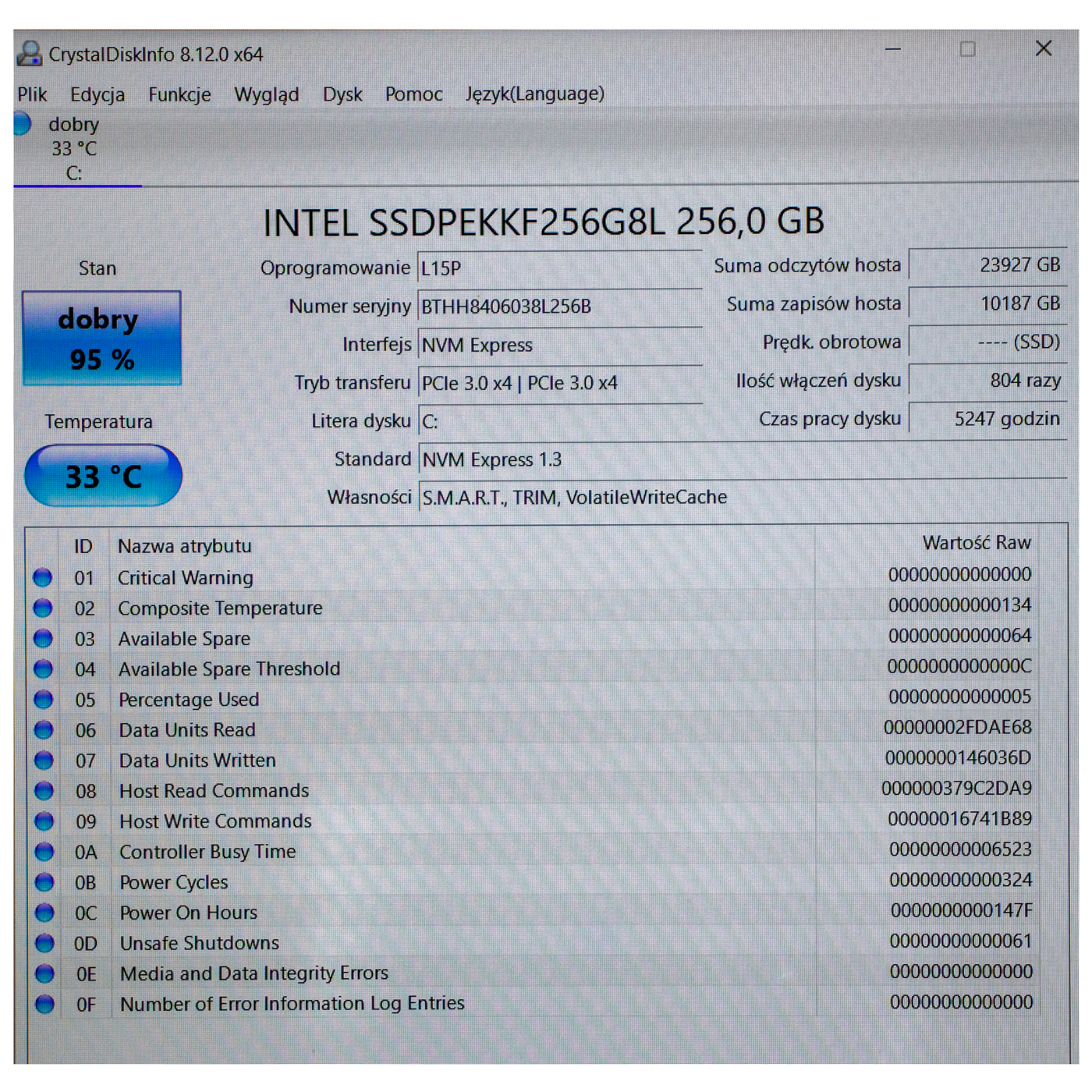Screen dimensions: 1092x1092
Task: Click rotation speed value ---- (SSD)
Action: click(987, 342)
